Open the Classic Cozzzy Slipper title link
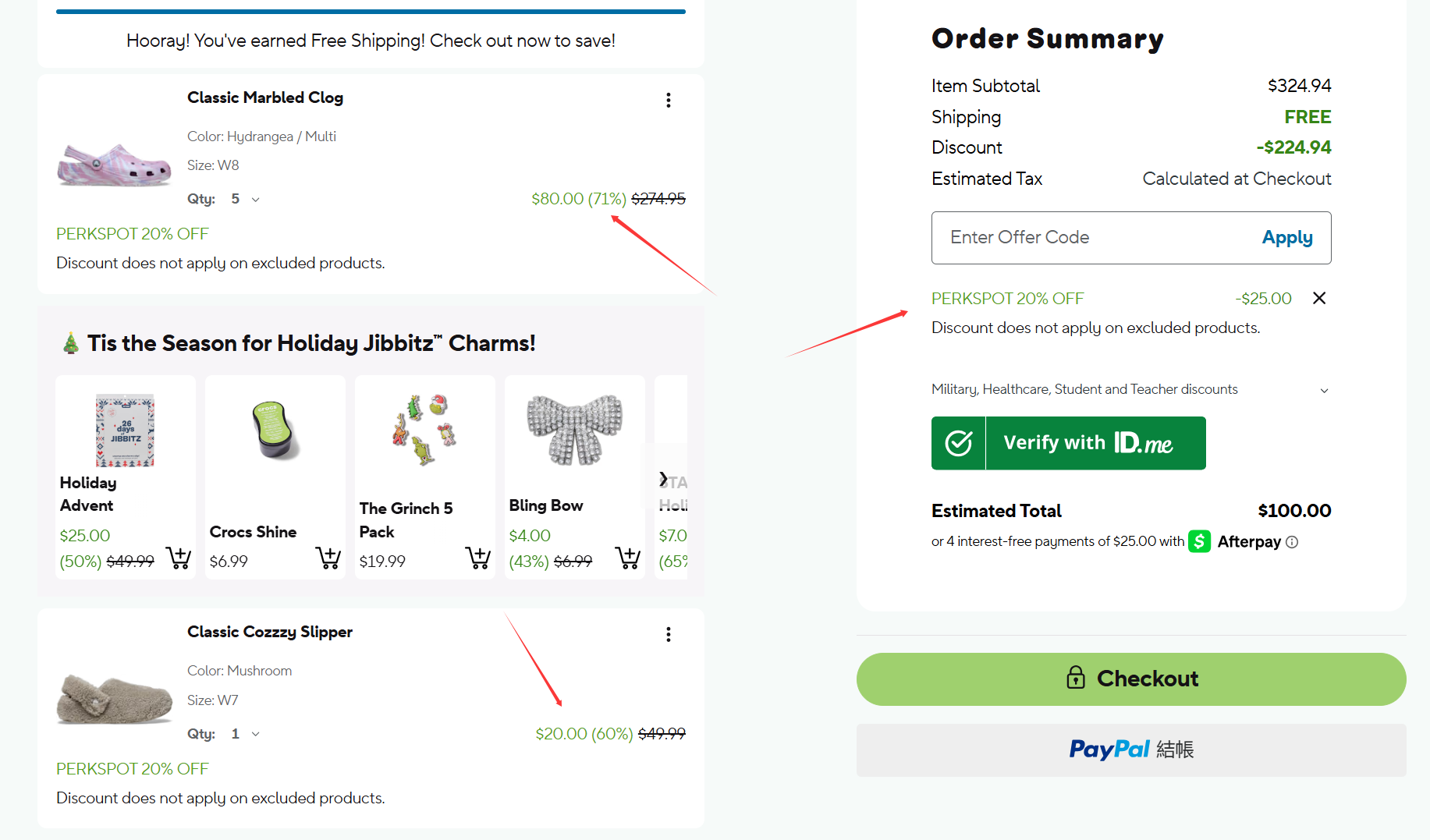Image resolution: width=1430 pixels, height=840 pixels. 269,632
